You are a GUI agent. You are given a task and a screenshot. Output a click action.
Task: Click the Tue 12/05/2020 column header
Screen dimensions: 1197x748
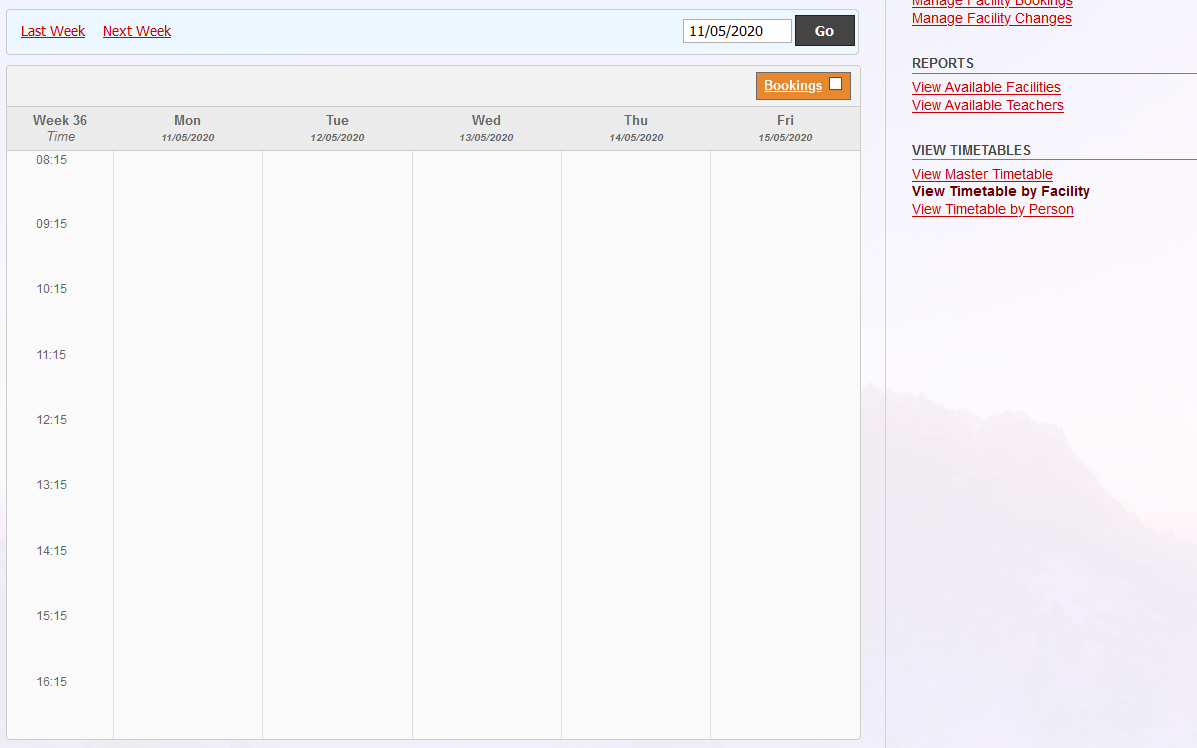(x=337, y=128)
